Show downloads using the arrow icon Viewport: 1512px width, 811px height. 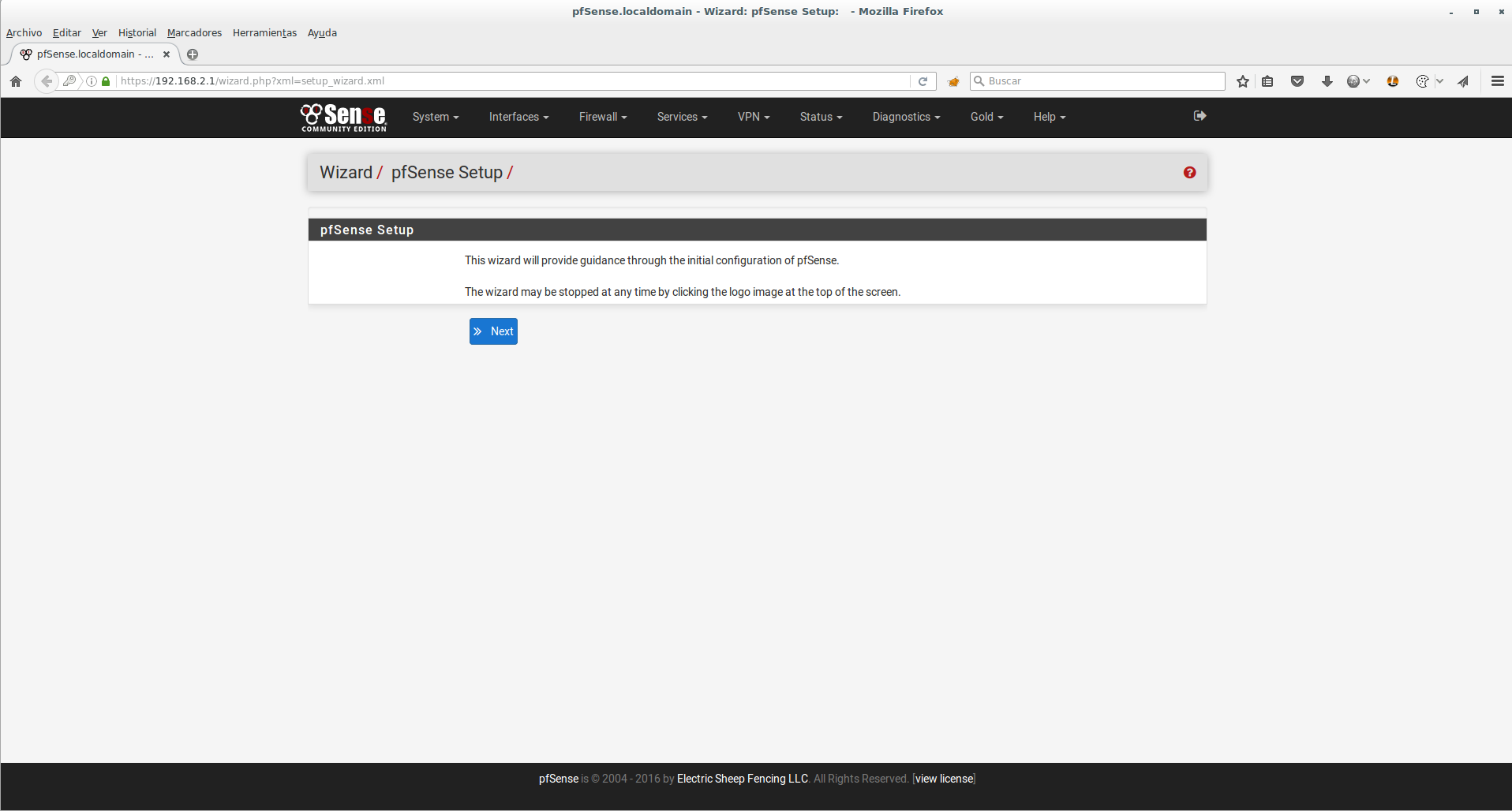click(x=1327, y=81)
